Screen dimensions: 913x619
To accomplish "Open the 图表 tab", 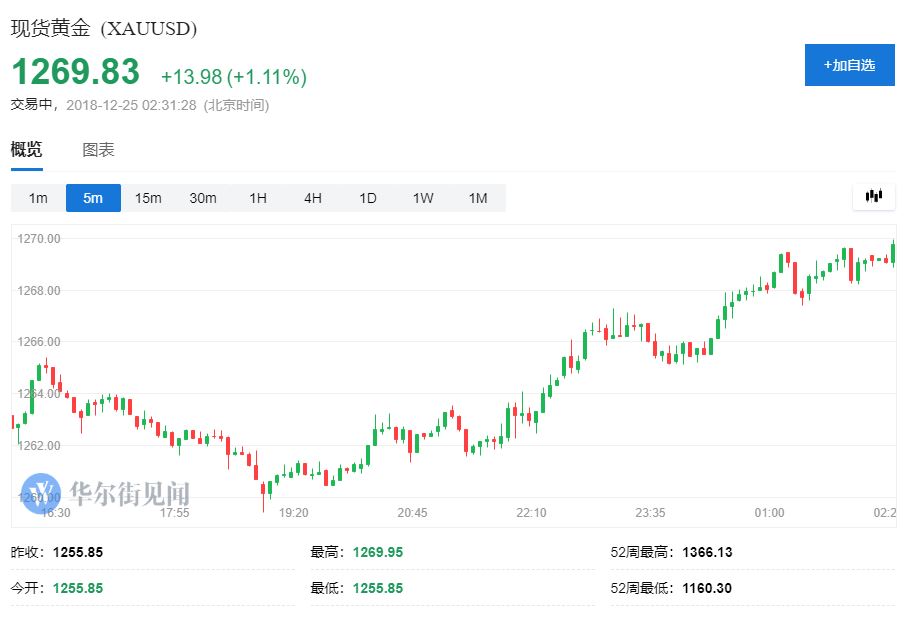I will tap(98, 150).
